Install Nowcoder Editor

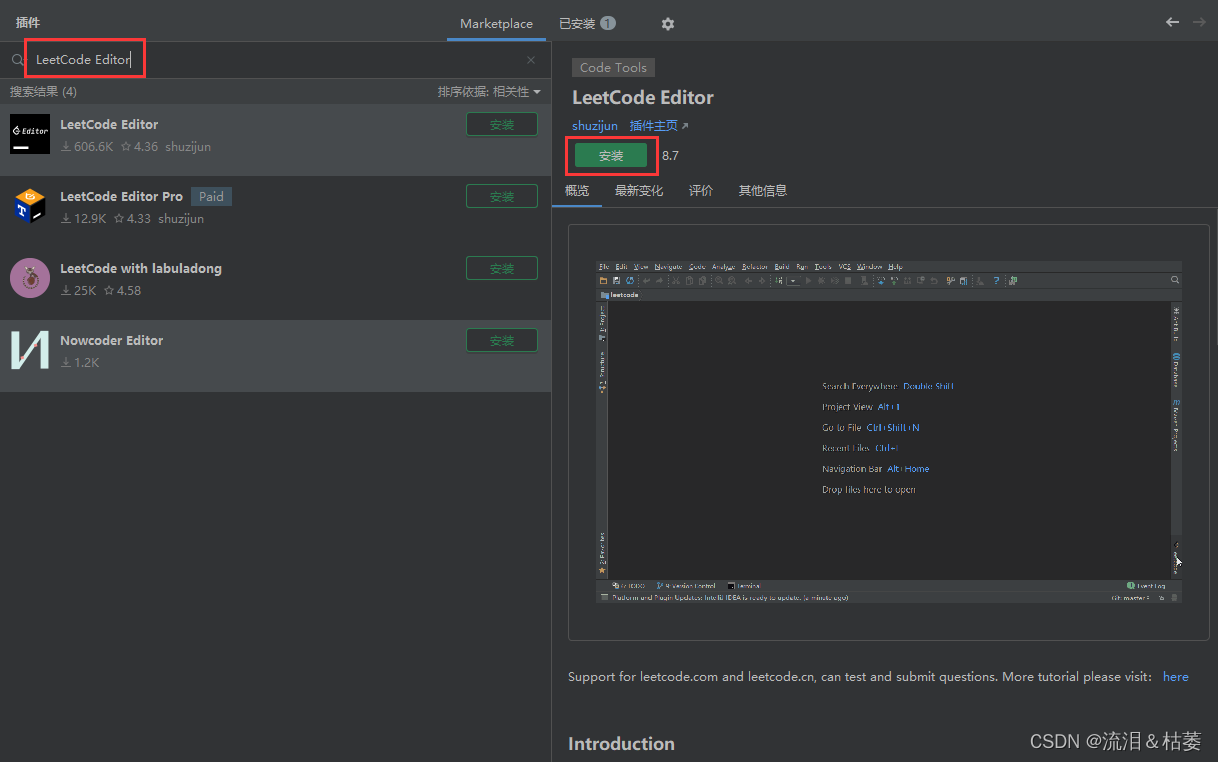(502, 341)
